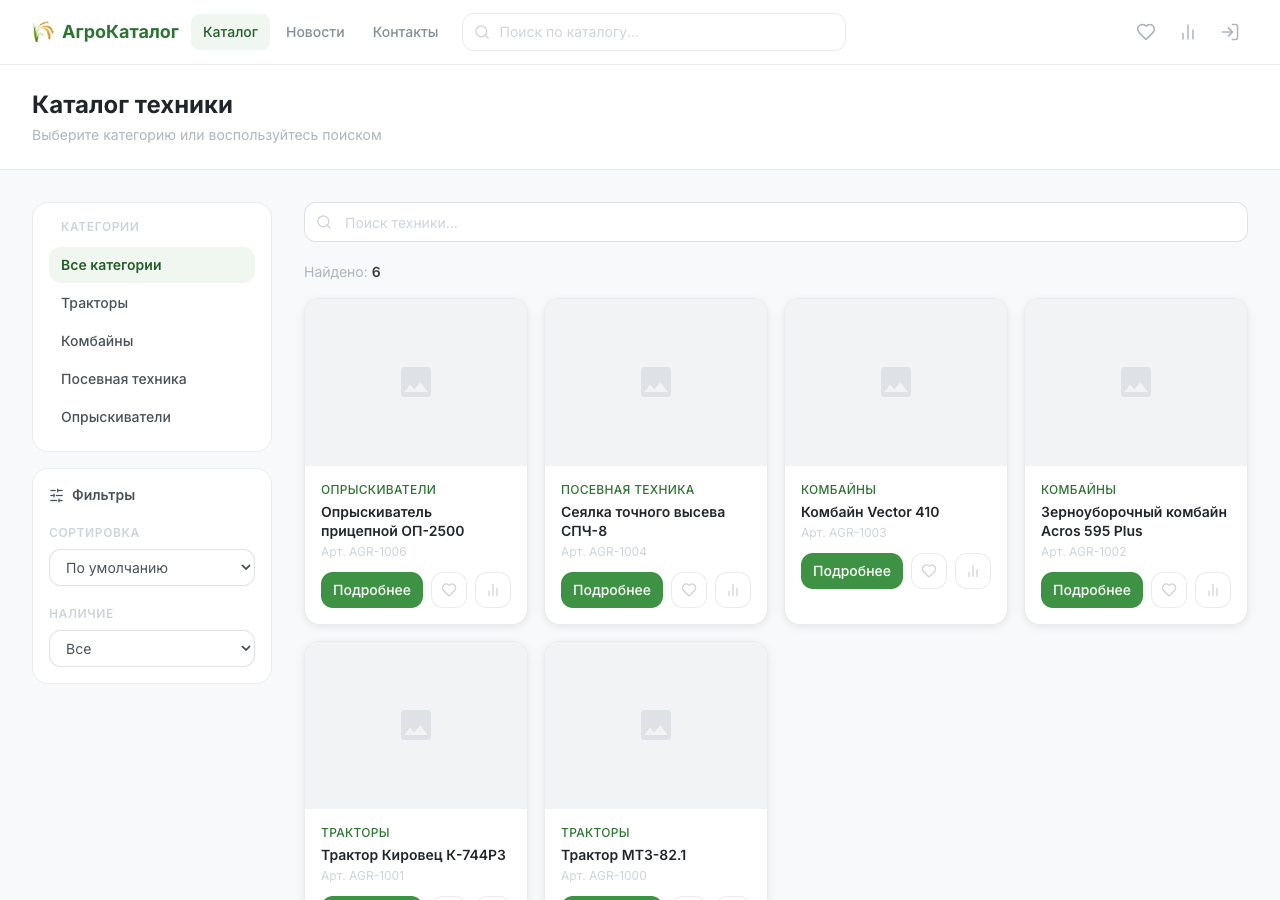Click the magnifier icon in header catalog search
This screenshot has width=1280, height=900.
tap(482, 32)
